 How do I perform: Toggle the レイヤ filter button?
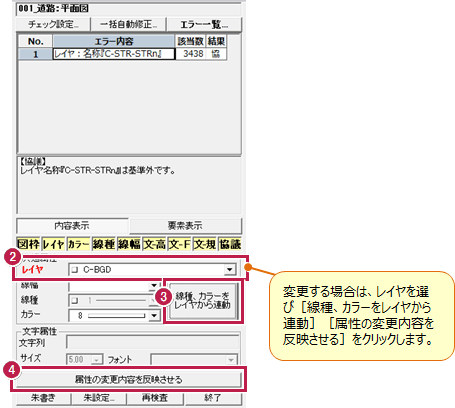coord(53,244)
